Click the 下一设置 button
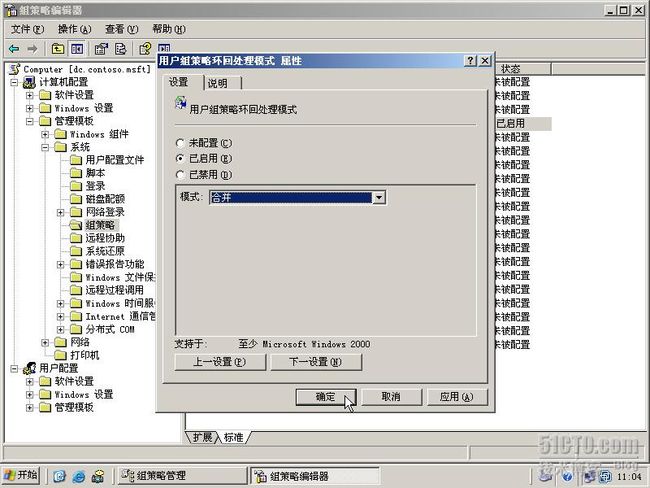The width and height of the screenshot is (650, 488). pos(316,362)
